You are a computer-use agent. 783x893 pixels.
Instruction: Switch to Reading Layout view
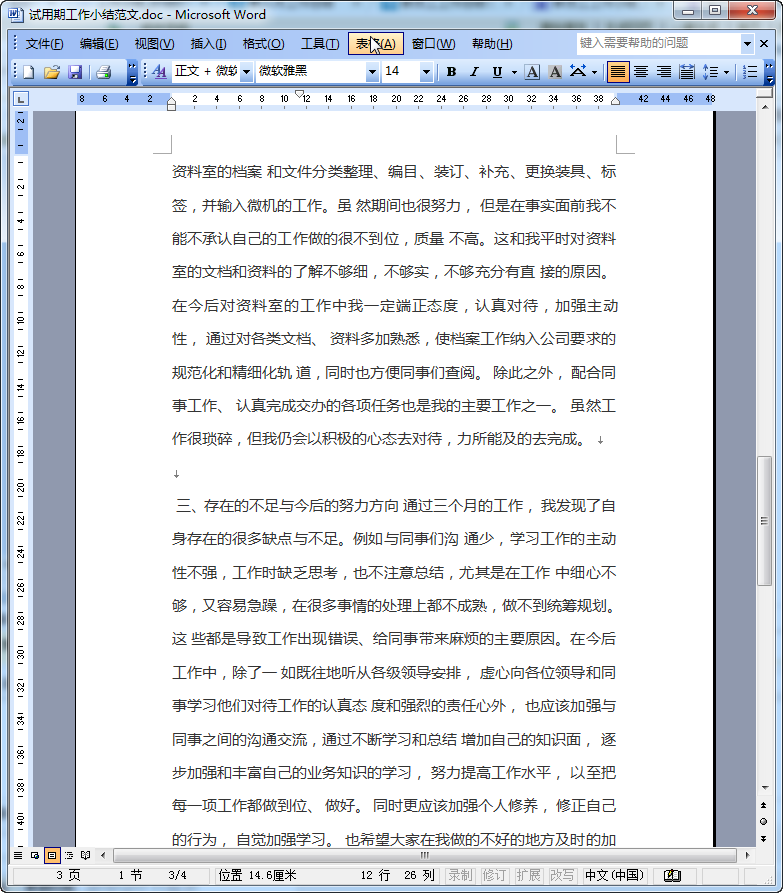85,855
